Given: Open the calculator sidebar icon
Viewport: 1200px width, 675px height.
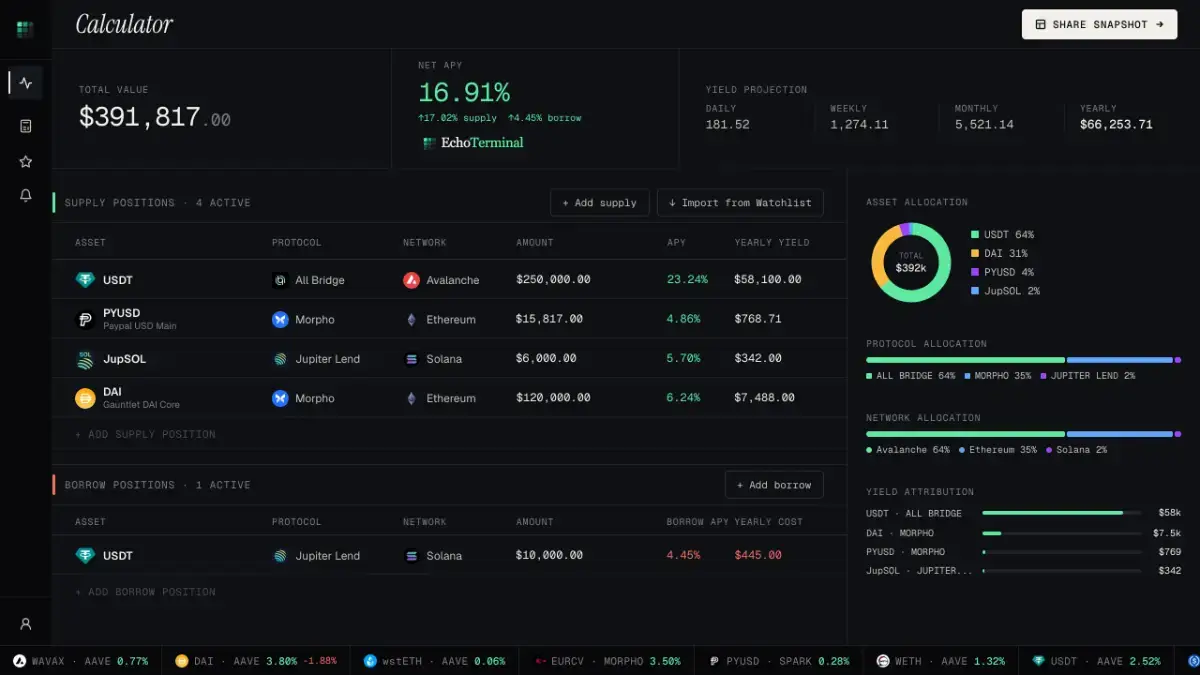Looking at the screenshot, I should point(26,126).
